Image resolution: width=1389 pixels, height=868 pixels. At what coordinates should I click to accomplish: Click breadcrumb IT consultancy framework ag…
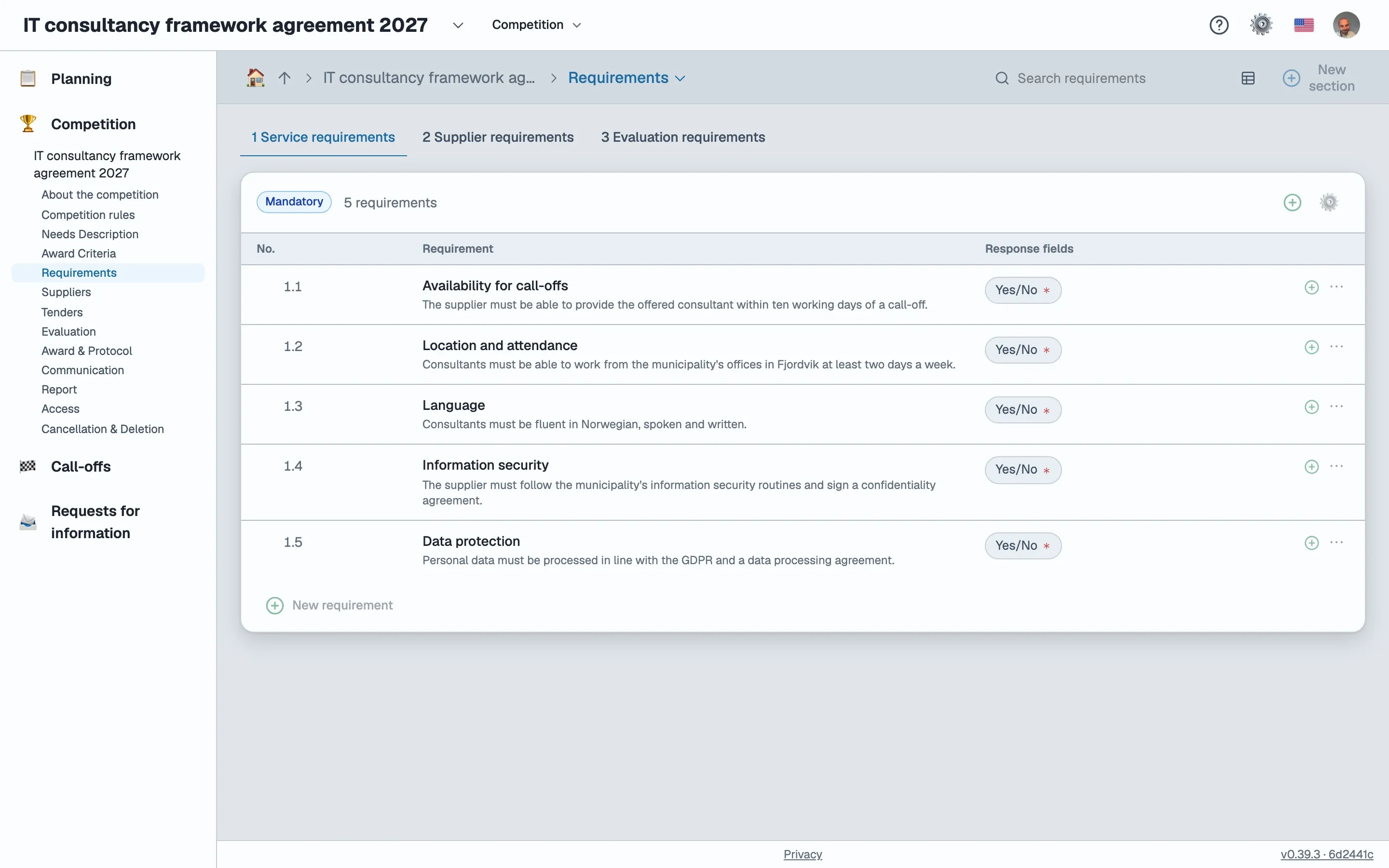pyautogui.click(x=429, y=78)
